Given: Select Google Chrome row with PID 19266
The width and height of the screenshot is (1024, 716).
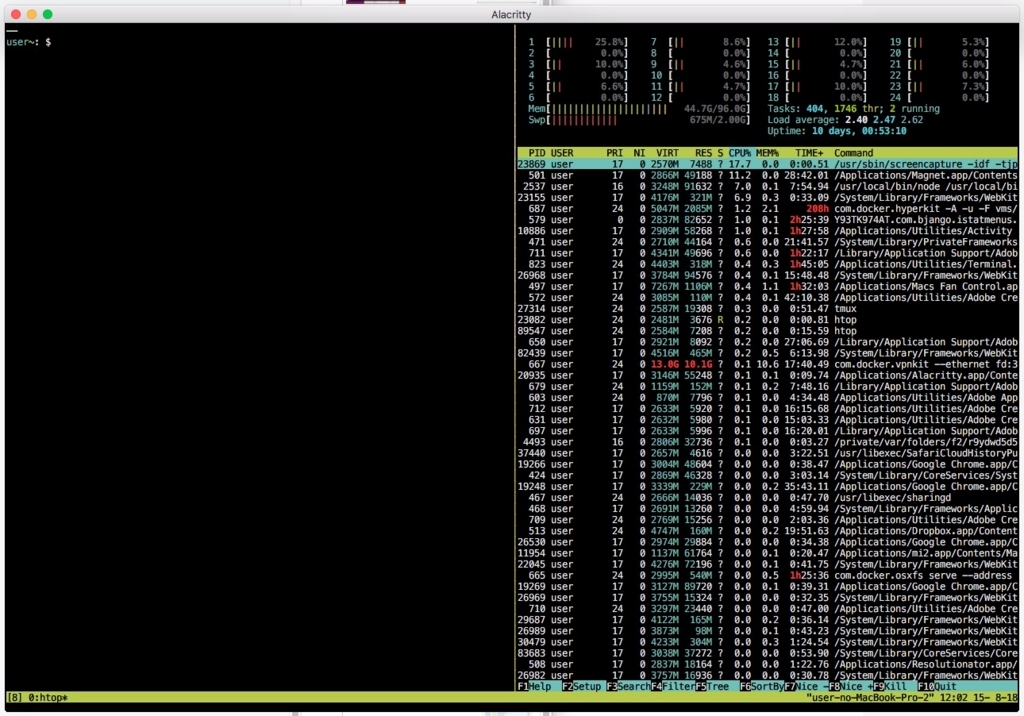Looking at the screenshot, I should pos(767,464).
